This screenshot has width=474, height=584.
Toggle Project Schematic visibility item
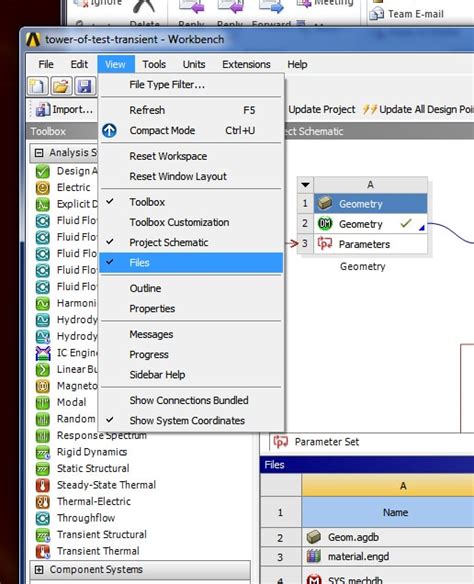(191, 242)
